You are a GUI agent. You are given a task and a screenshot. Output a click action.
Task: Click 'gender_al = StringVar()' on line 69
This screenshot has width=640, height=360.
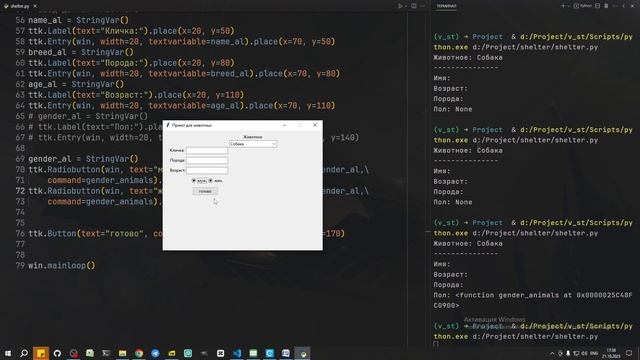(83, 159)
